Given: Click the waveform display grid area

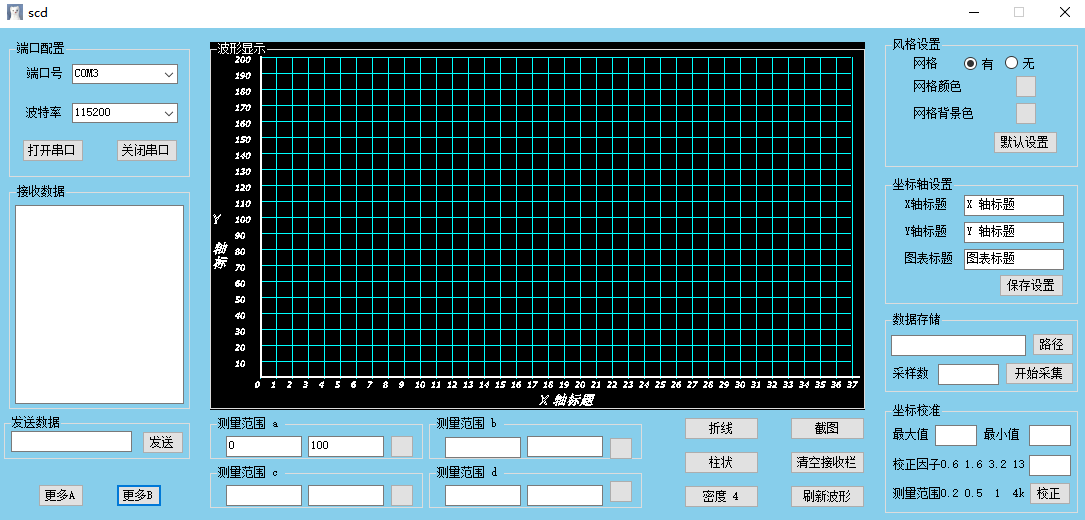Looking at the screenshot, I should click(x=556, y=217).
